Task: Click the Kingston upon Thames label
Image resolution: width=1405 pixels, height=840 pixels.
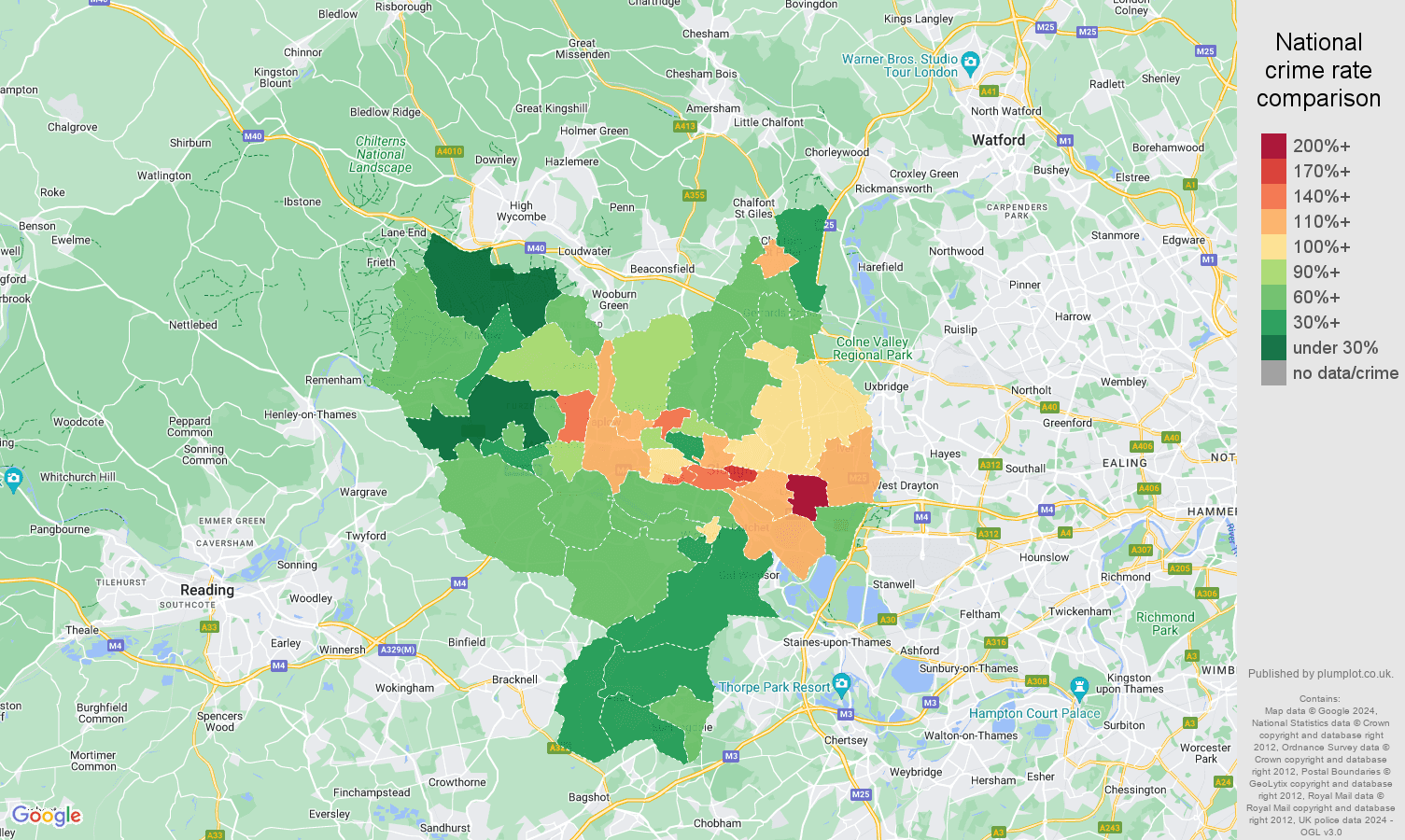Action: 1130,683
